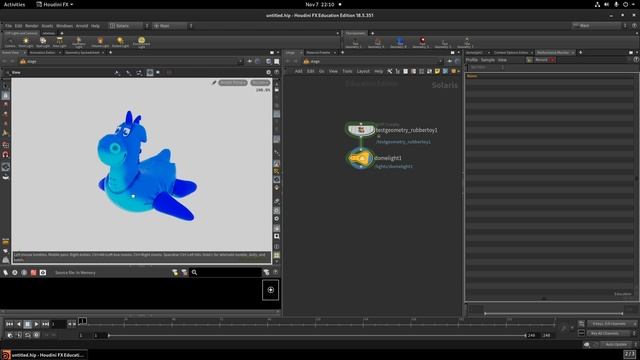Click the magnifier search icon in scene graph panel
Image resolution: width=640 pixels, height=360 pixels.
[x=194, y=272]
